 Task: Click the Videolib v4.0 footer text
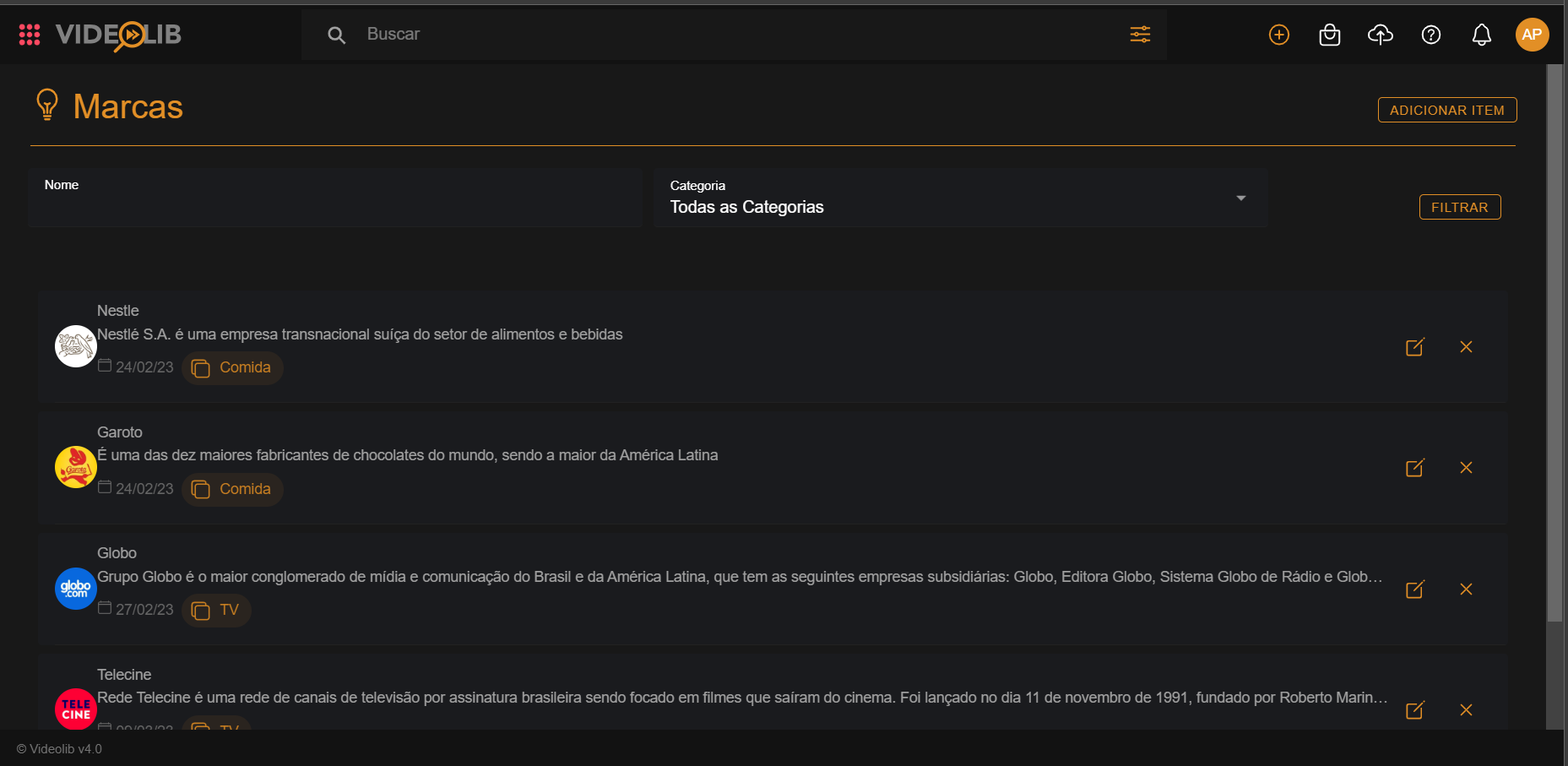pos(59,749)
